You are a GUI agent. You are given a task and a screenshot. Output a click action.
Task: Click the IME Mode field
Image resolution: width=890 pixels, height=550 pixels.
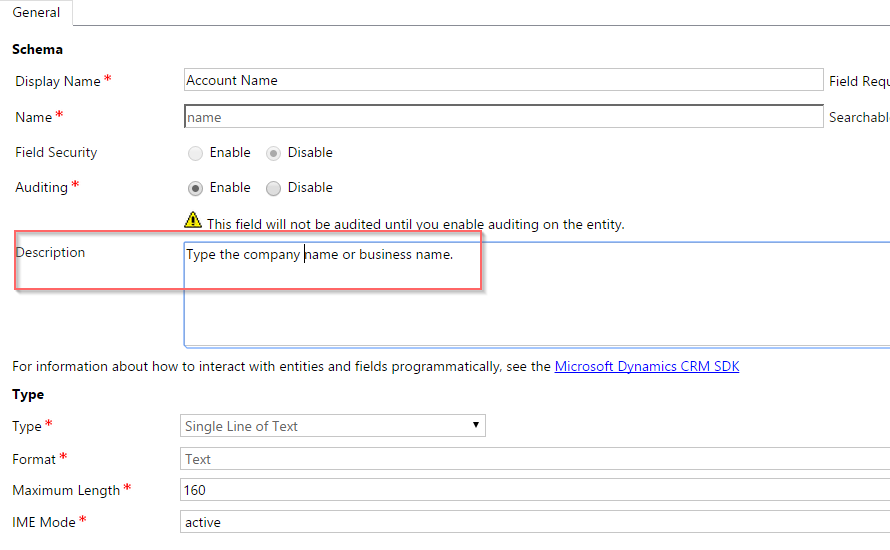coord(535,522)
